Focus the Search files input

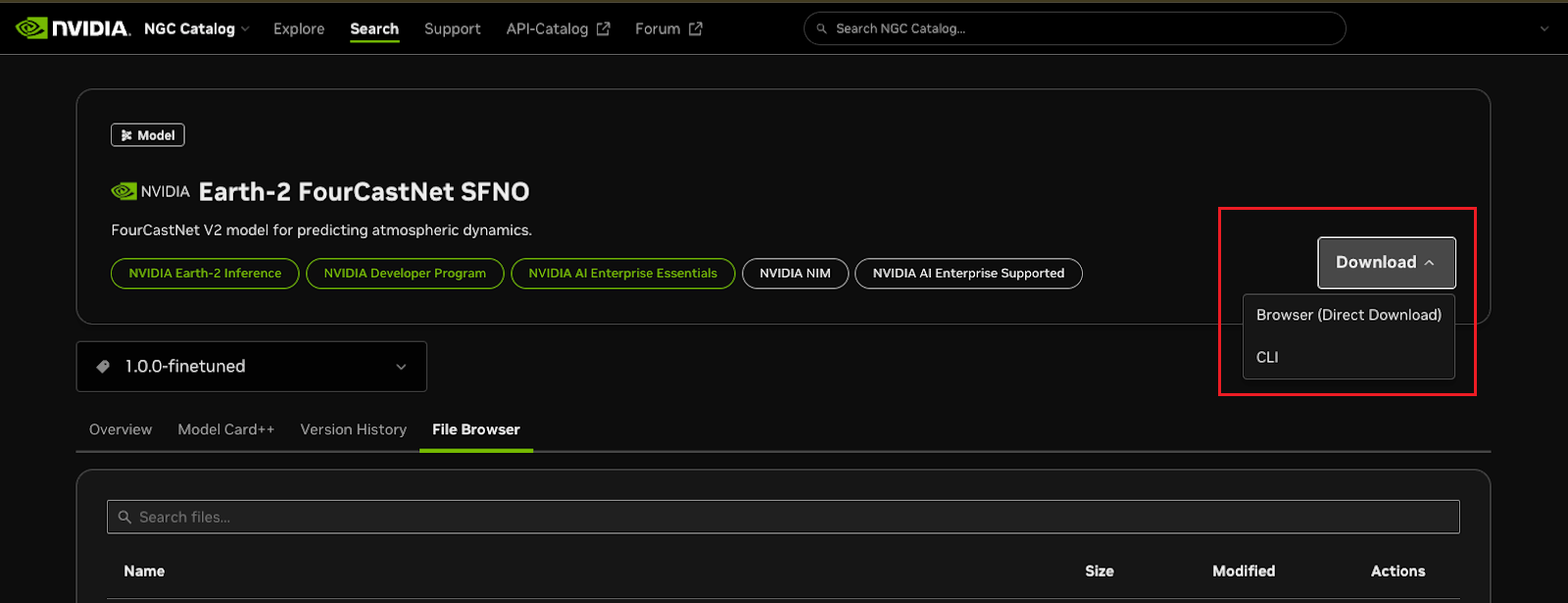[783, 517]
